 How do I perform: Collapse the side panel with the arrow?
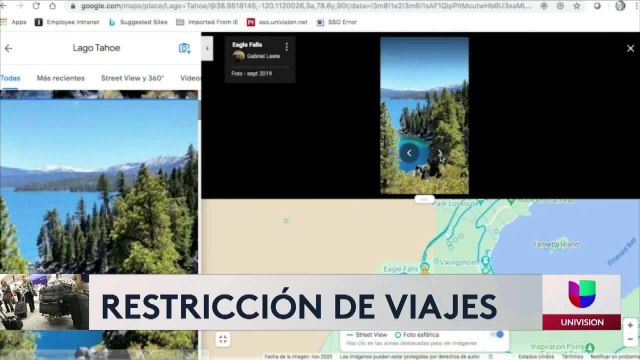[x=207, y=49]
